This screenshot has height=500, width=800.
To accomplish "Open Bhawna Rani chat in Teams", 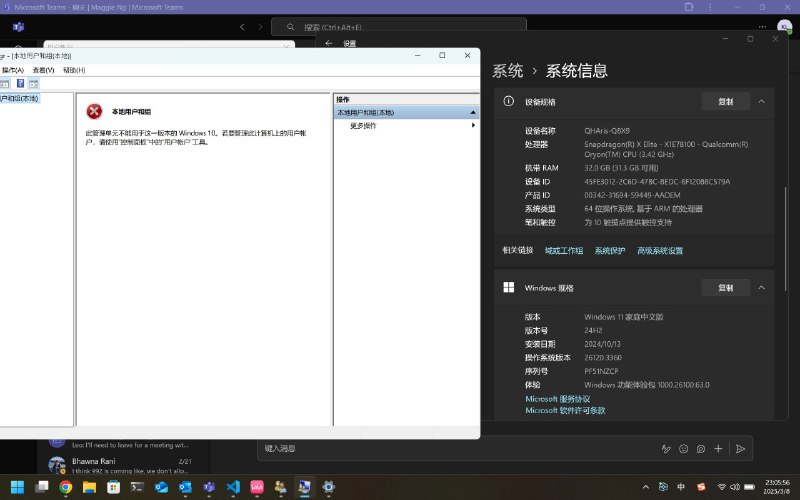I will 123,465.
